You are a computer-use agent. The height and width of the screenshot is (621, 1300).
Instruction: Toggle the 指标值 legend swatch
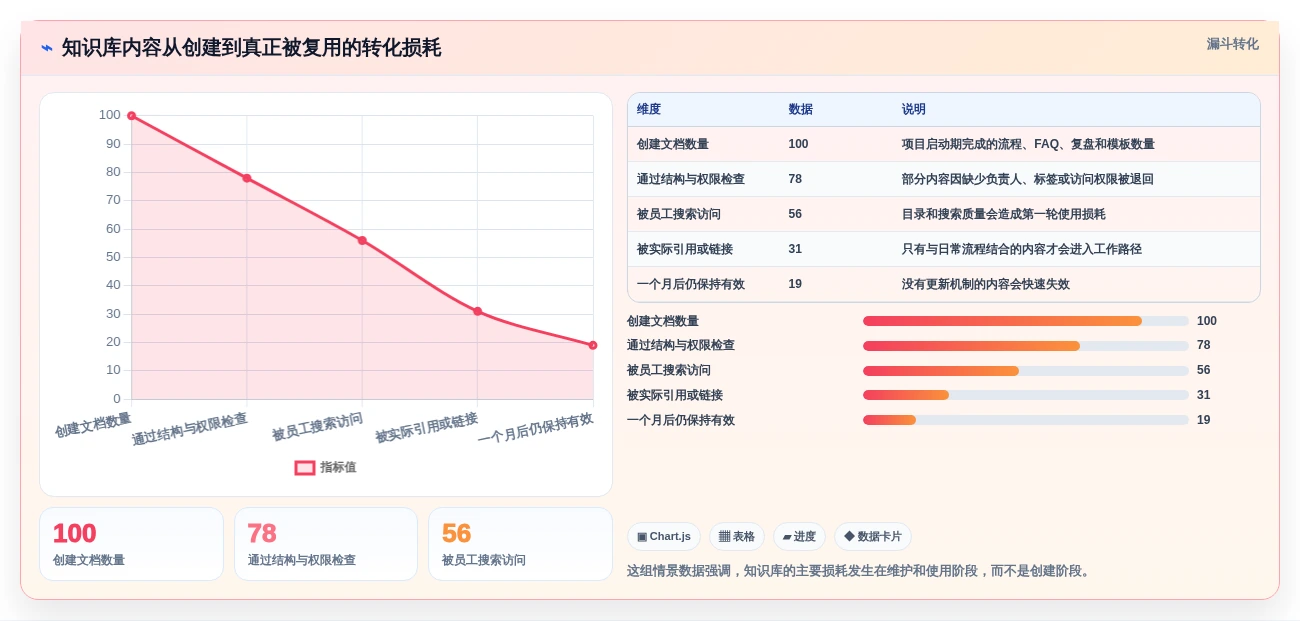click(305, 467)
